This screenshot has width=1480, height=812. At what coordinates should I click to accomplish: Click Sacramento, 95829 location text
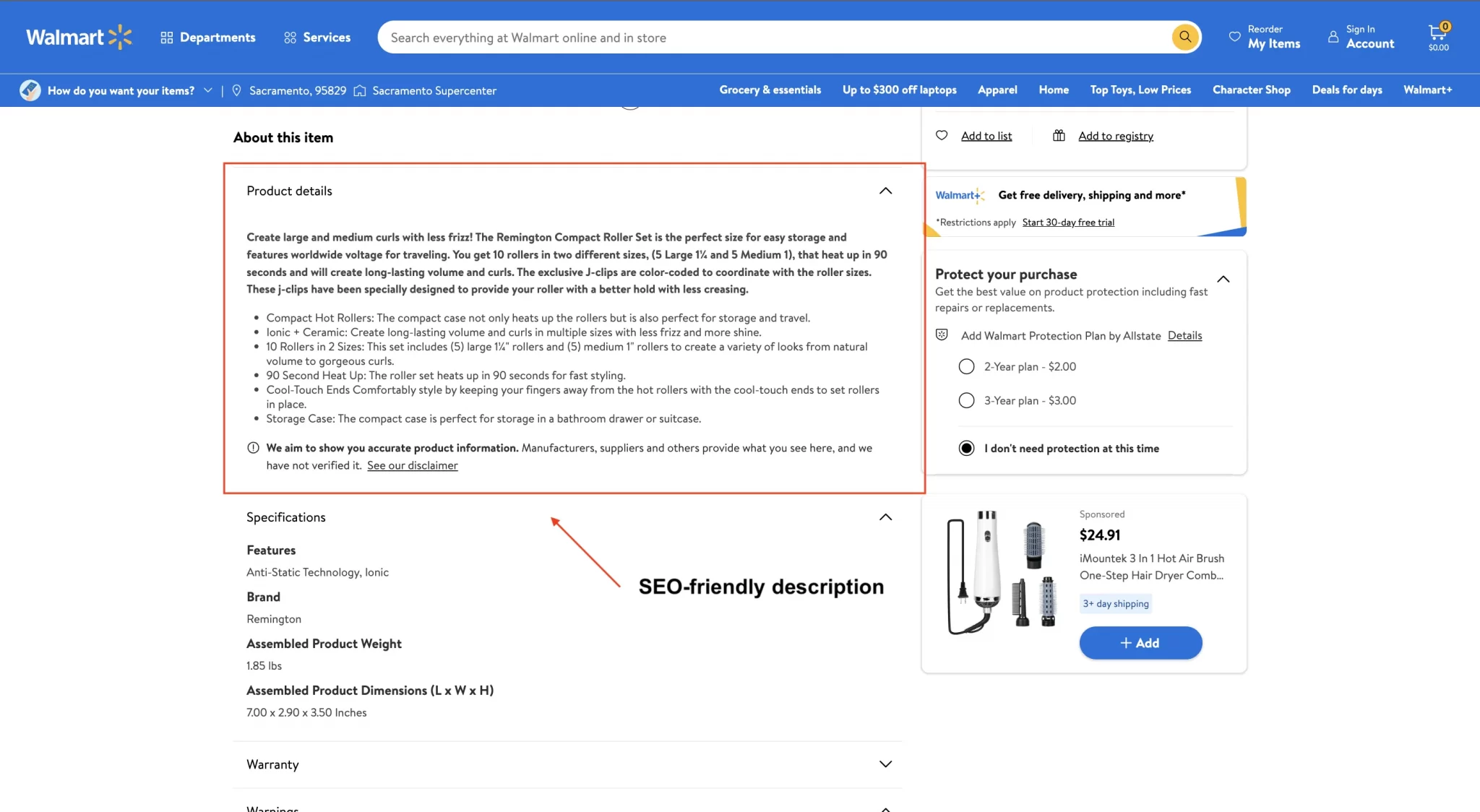coord(297,90)
